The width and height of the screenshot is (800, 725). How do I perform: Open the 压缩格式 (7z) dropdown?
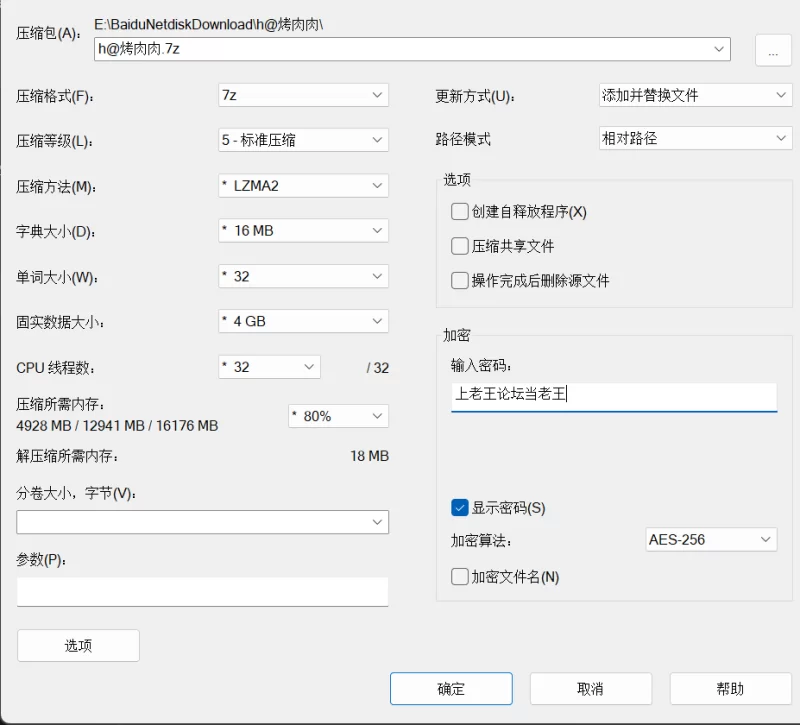click(304, 95)
